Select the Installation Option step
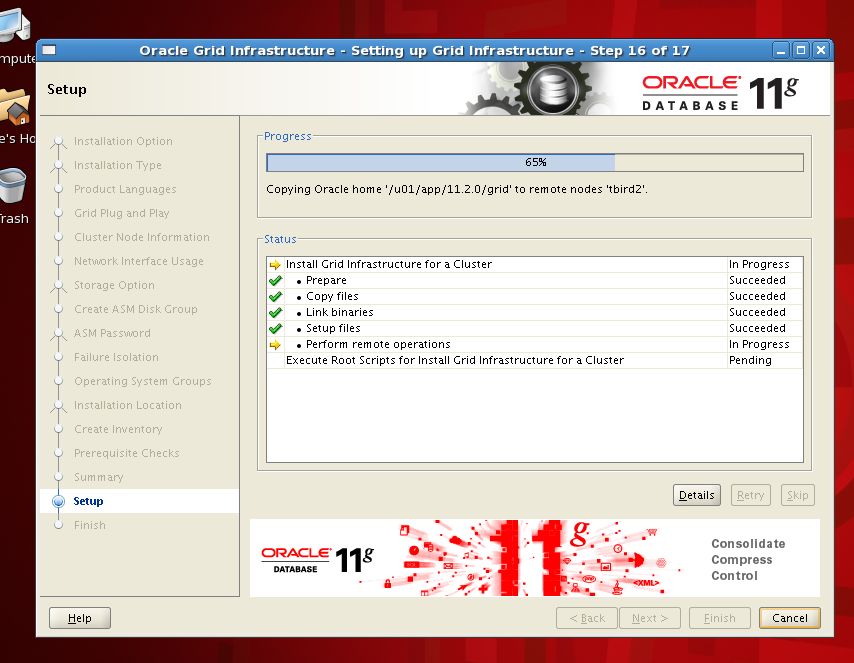The image size is (854, 663). [x=122, y=141]
